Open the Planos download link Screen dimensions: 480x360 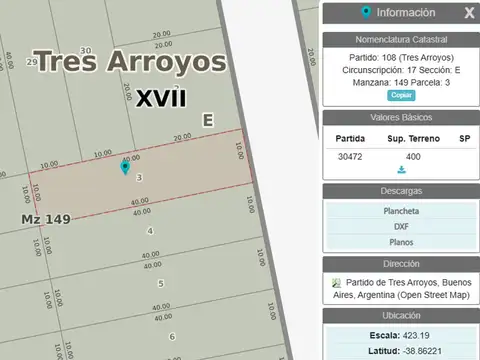pos(401,242)
